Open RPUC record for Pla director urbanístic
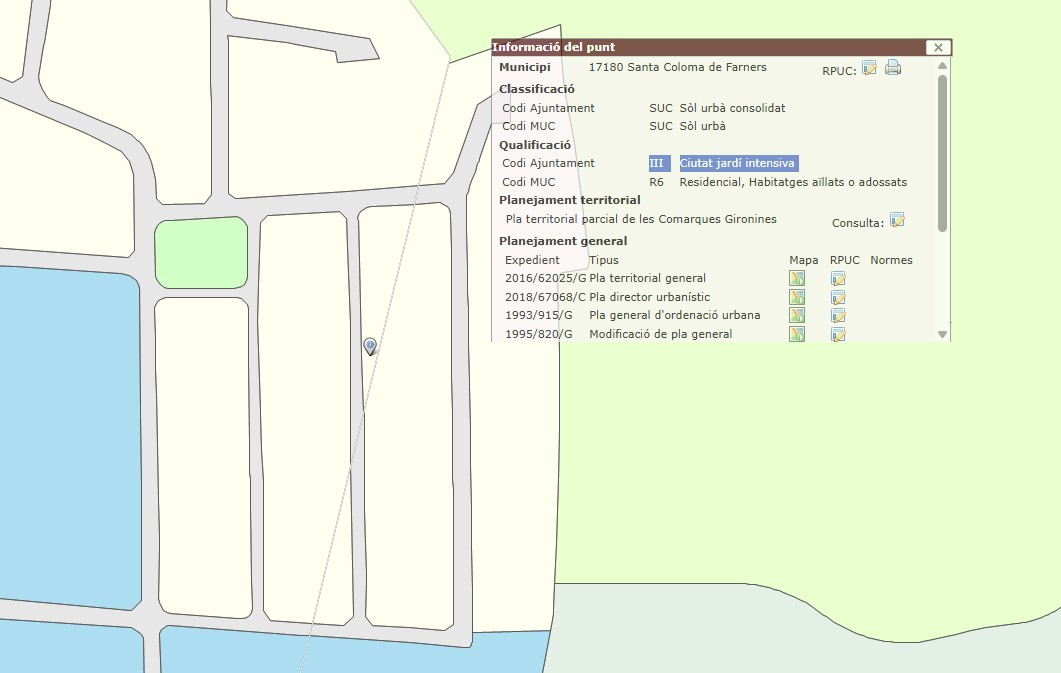 pyautogui.click(x=838, y=297)
